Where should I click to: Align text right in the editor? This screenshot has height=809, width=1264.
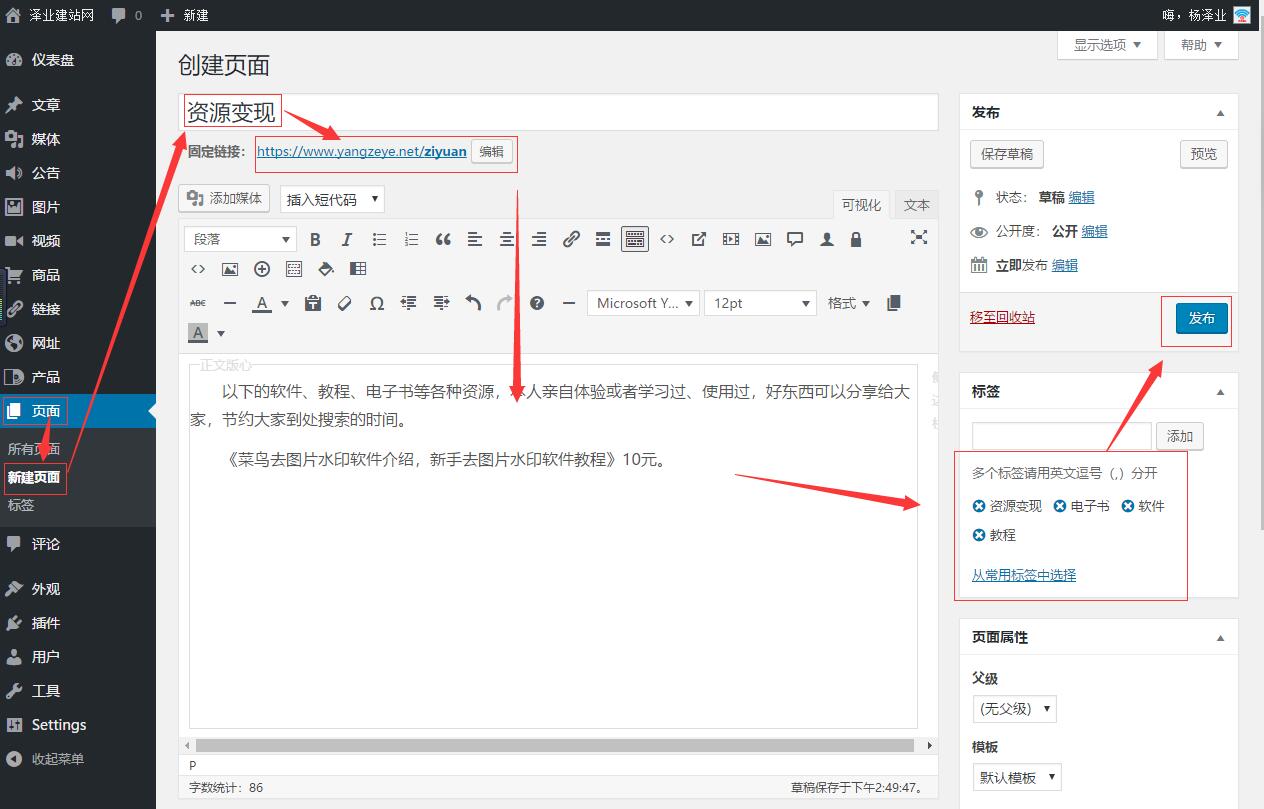(x=539, y=239)
